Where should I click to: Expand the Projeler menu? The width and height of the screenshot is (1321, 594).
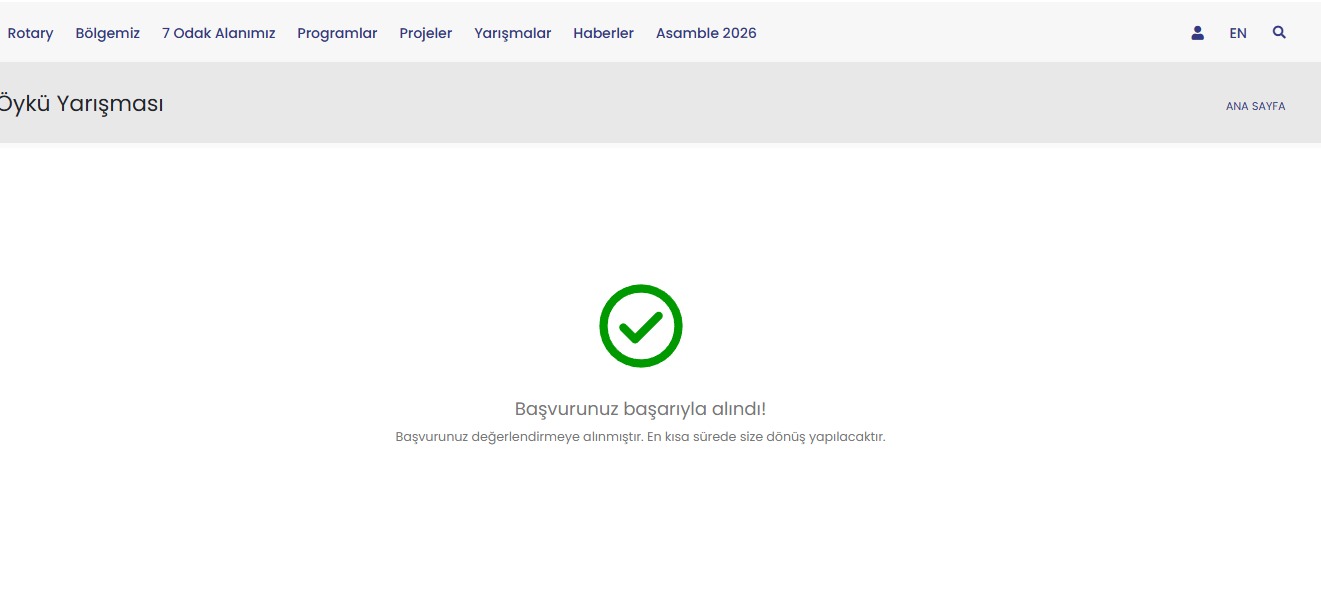pos(425,33)
